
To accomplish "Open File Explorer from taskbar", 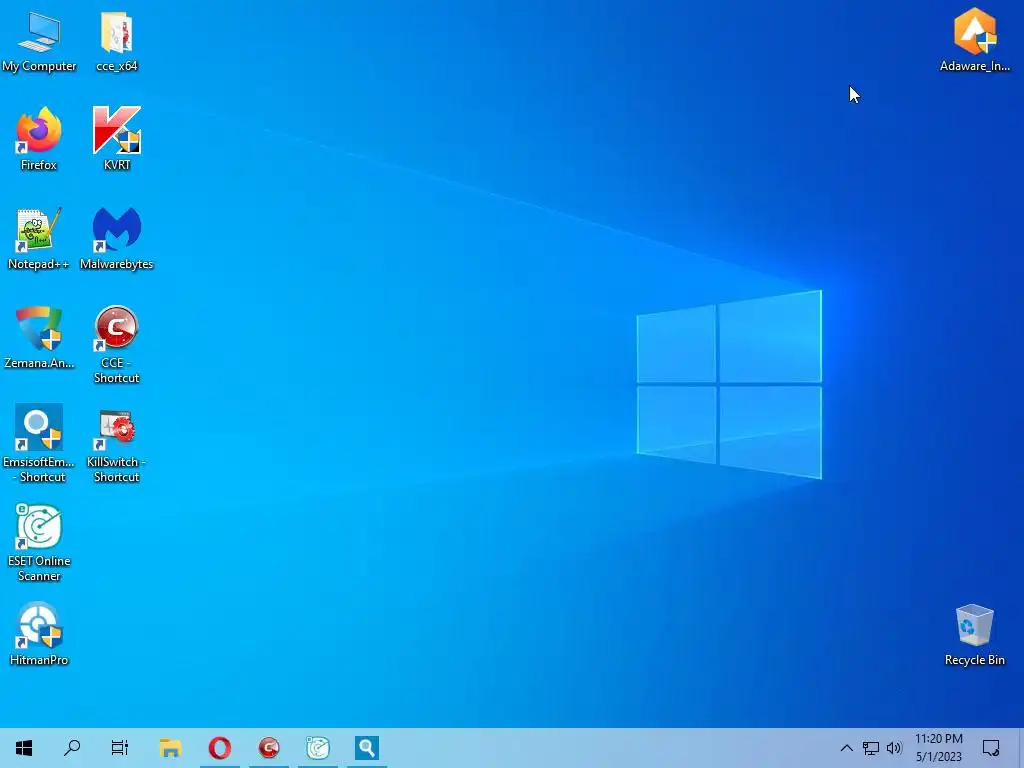I will 170,748.
